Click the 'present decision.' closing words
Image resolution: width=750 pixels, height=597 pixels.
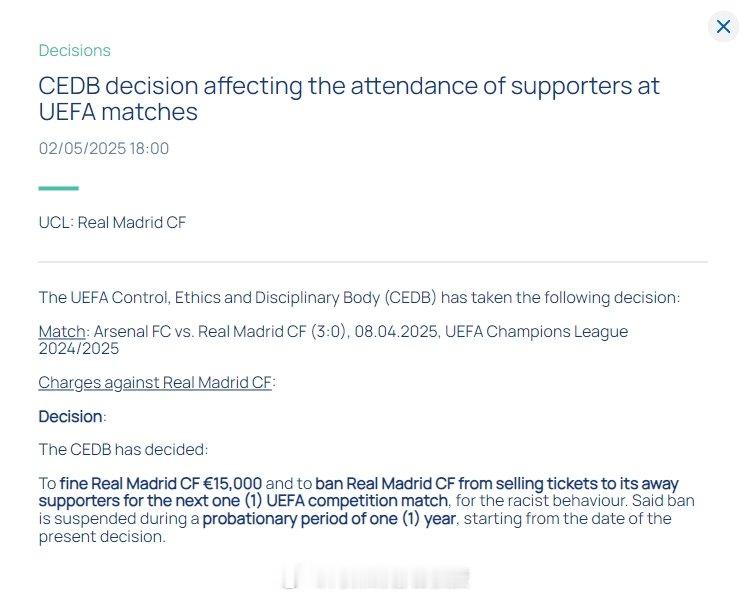102,537
